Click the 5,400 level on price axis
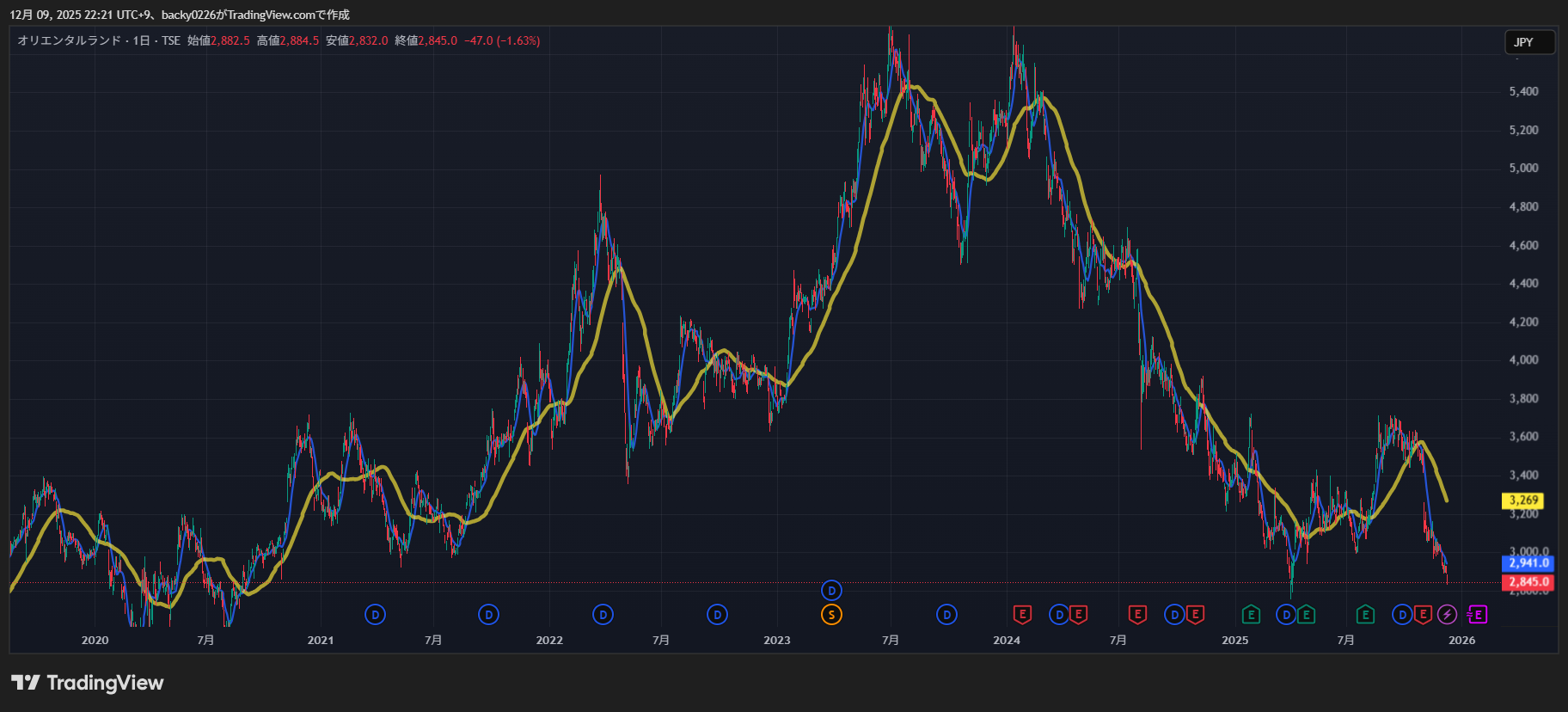1568x712 pixels. pyautogui.click(x=1523, y=91)
